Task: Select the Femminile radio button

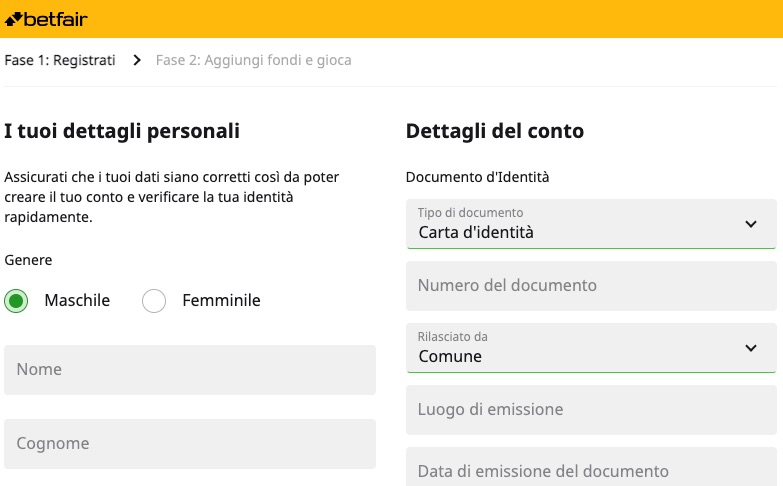Action: [154, 301]
